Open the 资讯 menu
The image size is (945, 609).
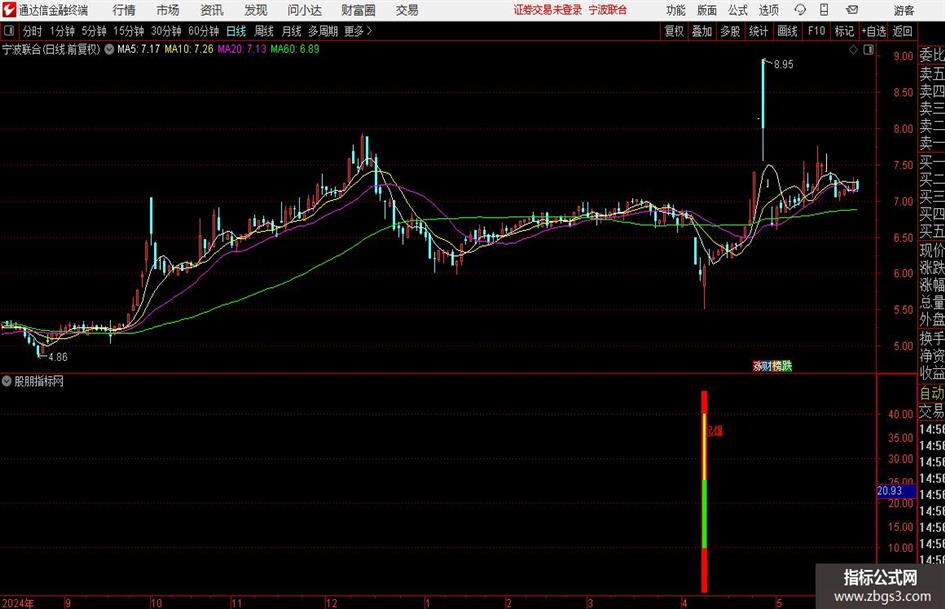pyautogui.click(x=212, y=10)
